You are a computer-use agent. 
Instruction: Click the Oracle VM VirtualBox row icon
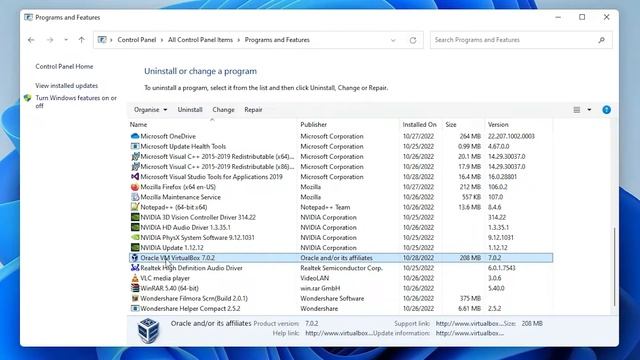point(135,258)
